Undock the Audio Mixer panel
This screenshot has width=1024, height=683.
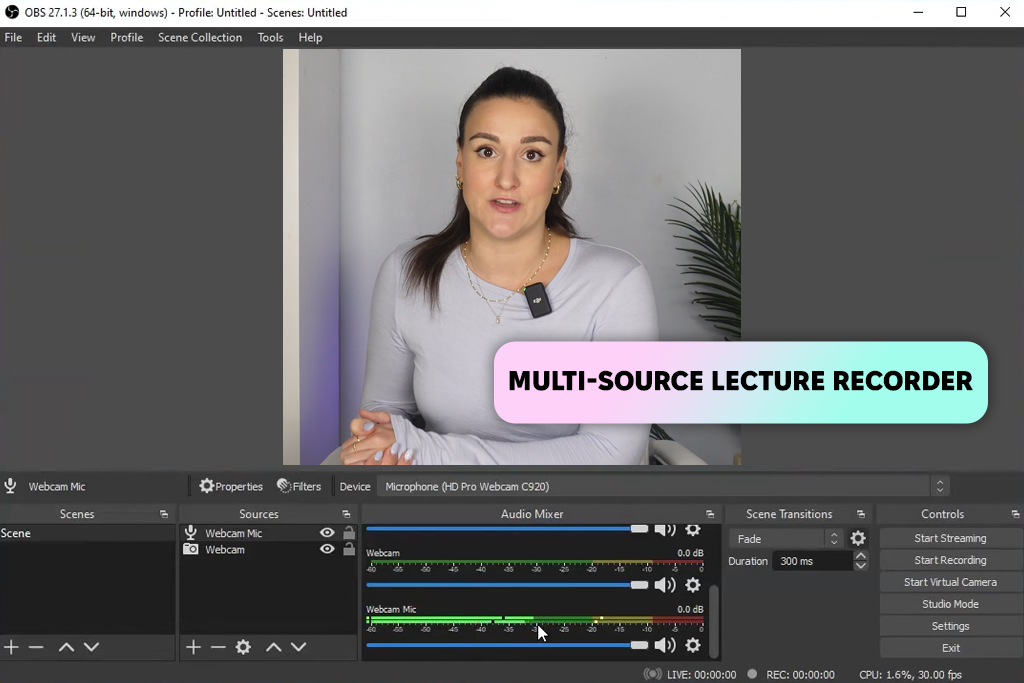point(710,515)
